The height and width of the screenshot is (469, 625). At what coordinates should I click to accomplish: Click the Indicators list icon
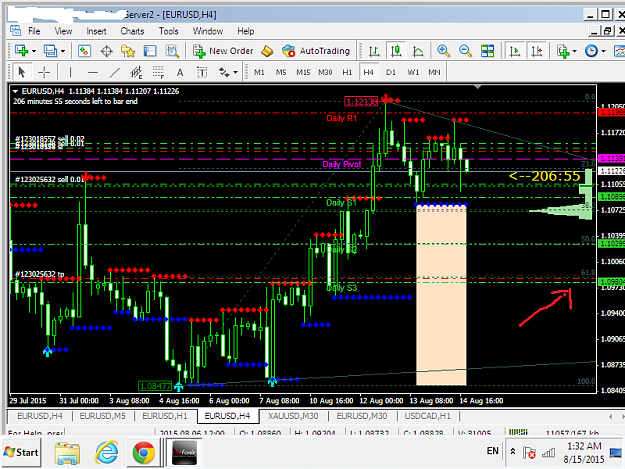[563, 51]
